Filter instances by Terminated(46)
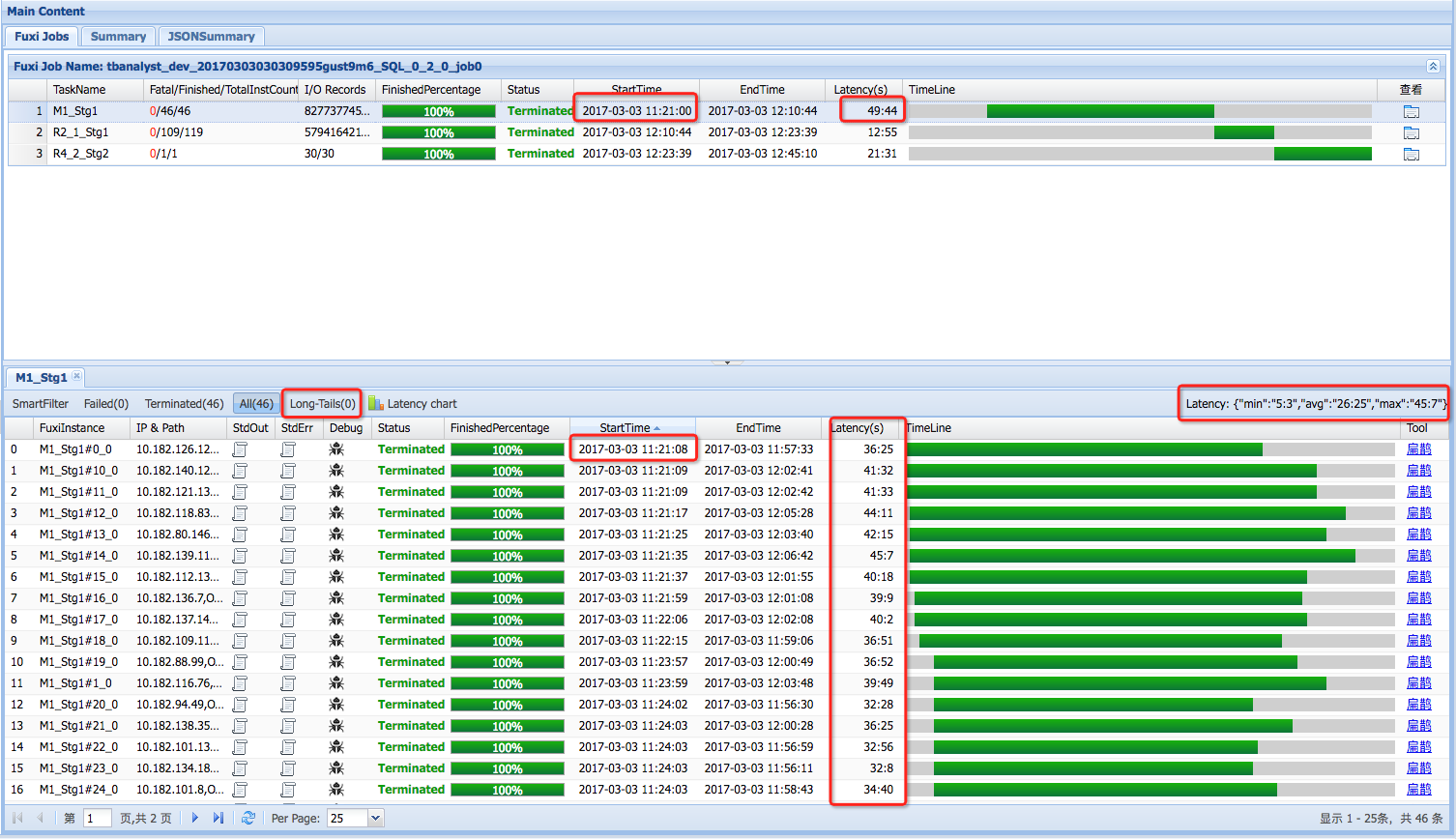 (184, 404)
